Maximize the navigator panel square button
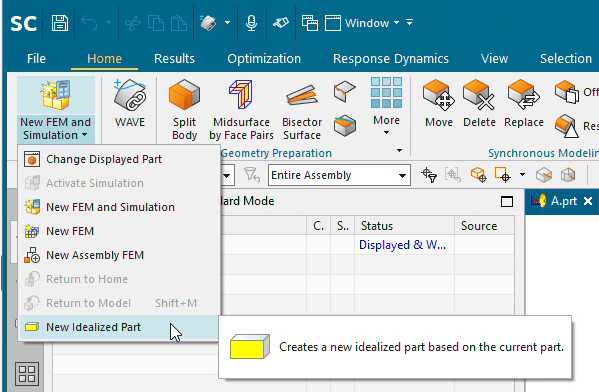 (507, 201)
